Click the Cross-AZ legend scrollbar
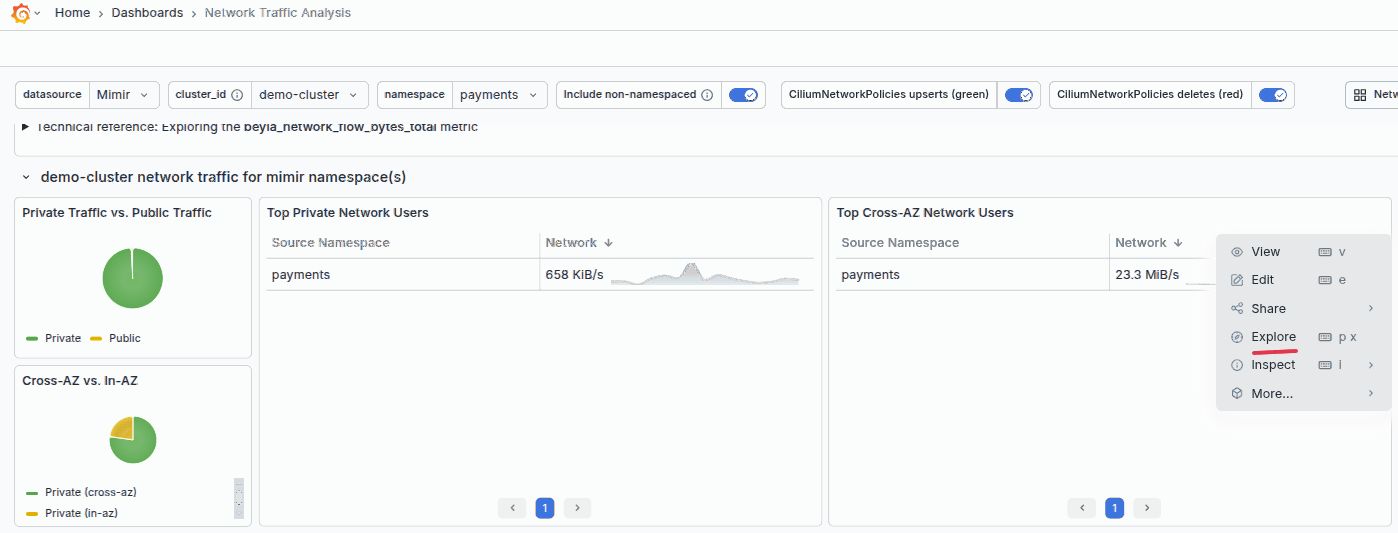1398x533 pixels. pyautogui.click(x=239, y=498)
